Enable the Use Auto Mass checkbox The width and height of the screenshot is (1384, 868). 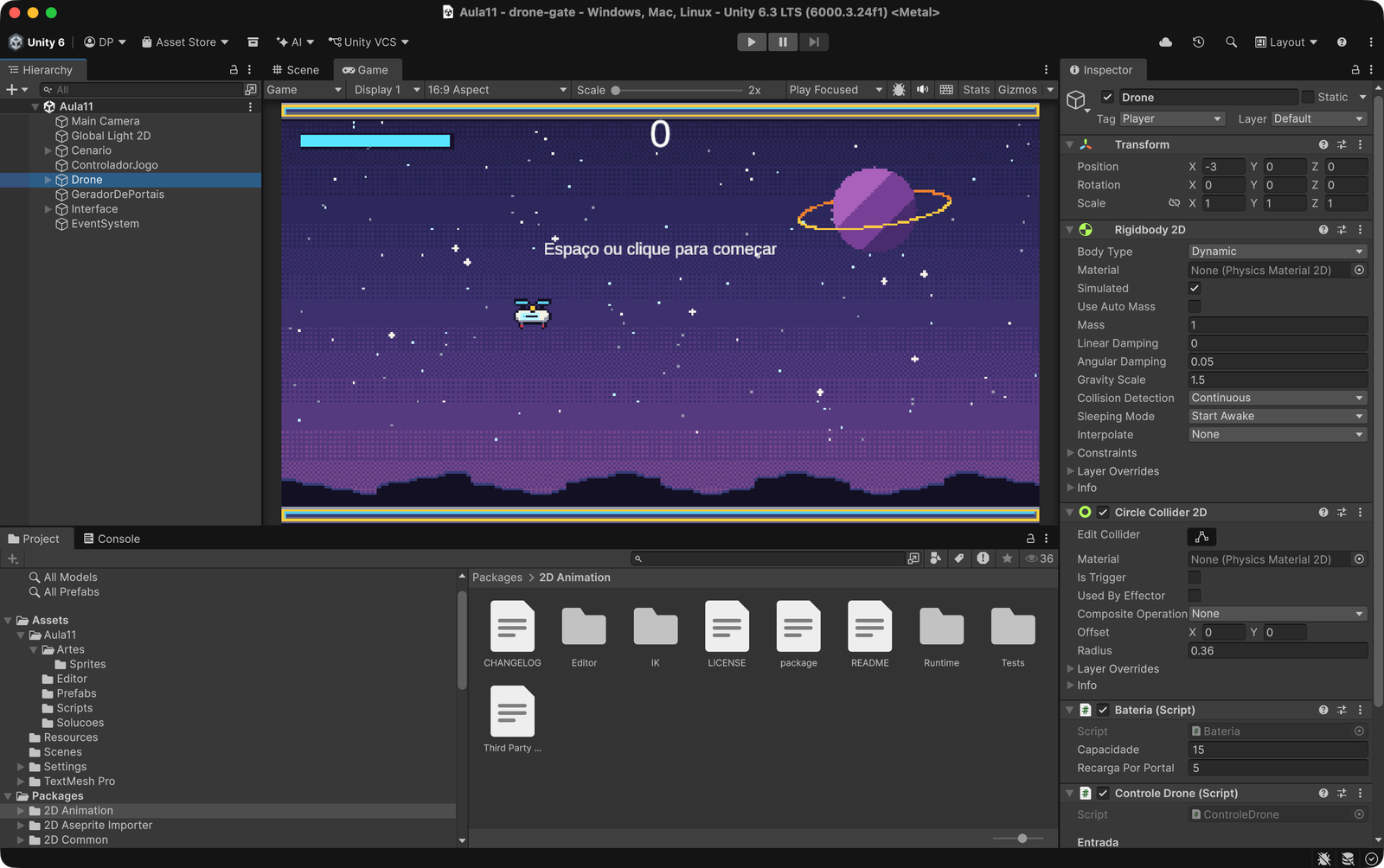[x=1195, y=307]
